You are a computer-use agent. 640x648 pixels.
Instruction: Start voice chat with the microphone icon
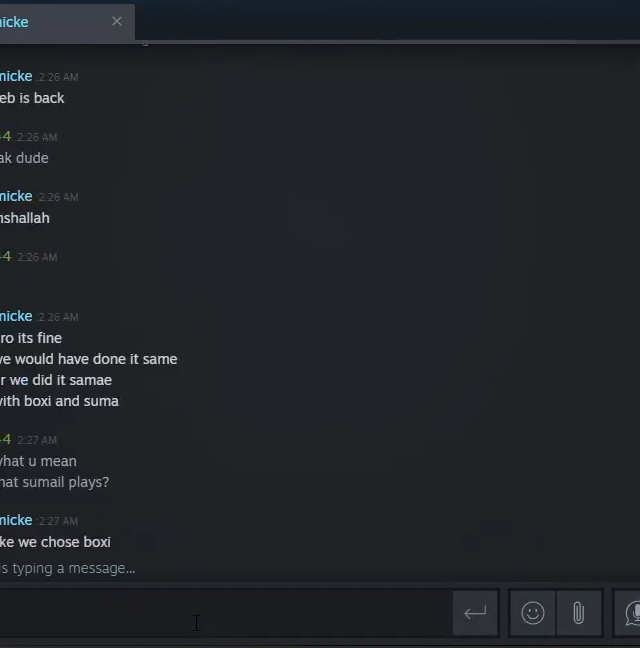pos(628,613)
